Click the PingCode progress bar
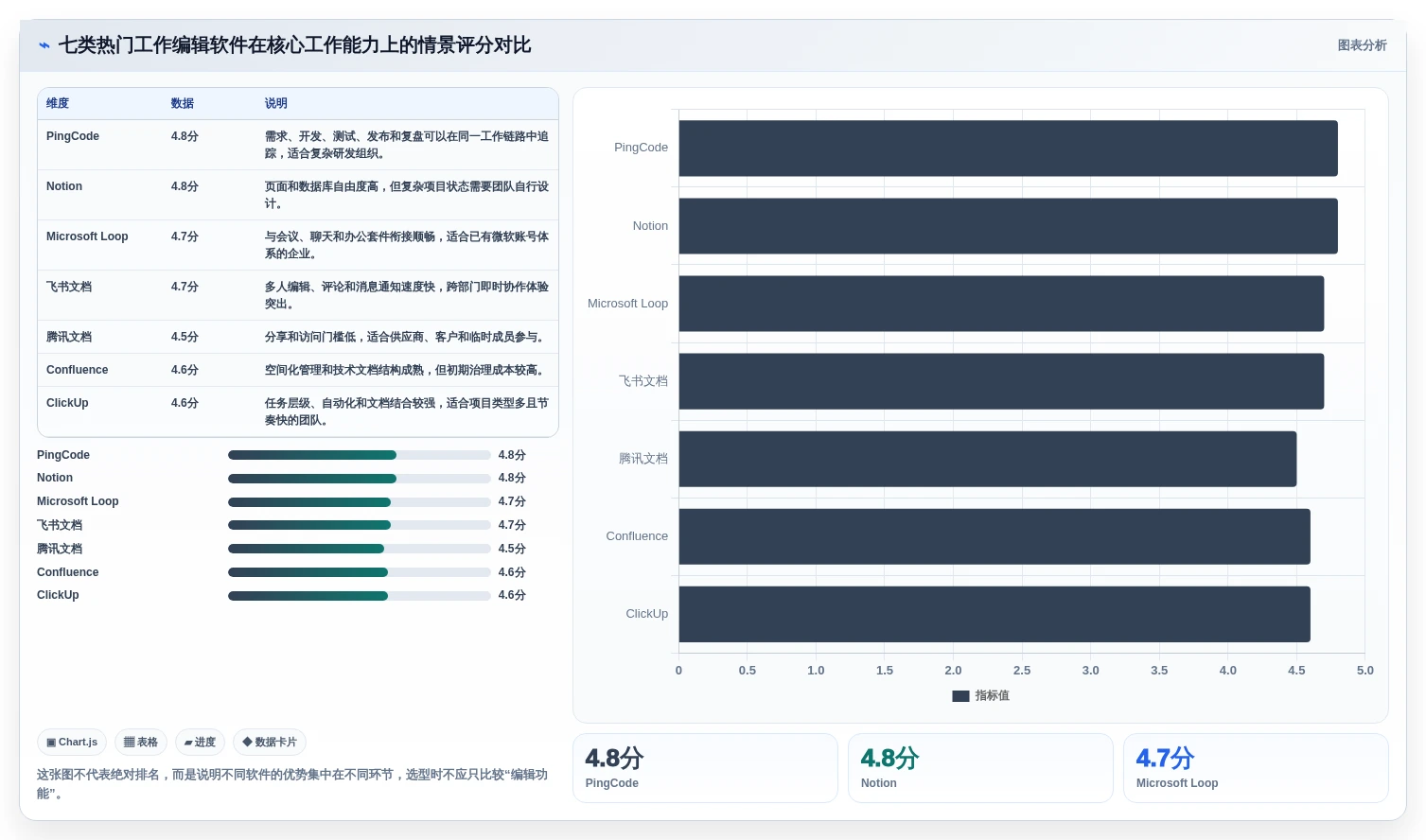Image resolution: width=1426 pixels, height=840 pixels. tap(360, 455)
